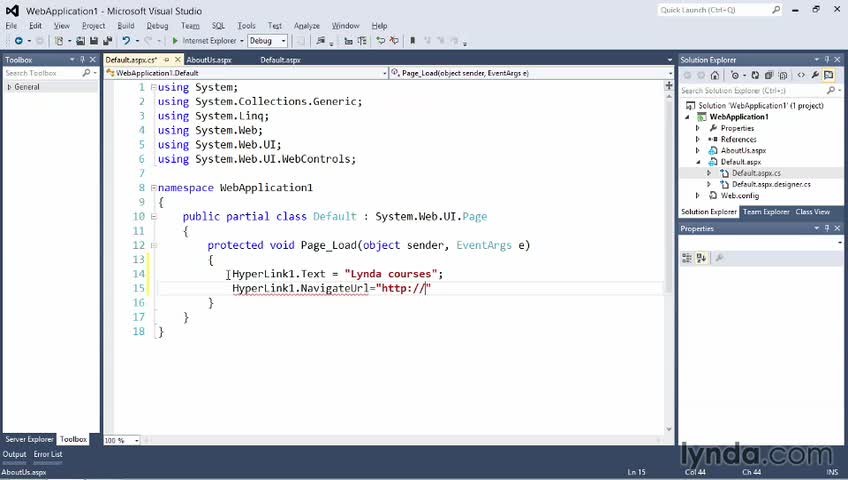
Task: Open Properties wrench icon in Solution Explorer
Action: click(815, 75)
